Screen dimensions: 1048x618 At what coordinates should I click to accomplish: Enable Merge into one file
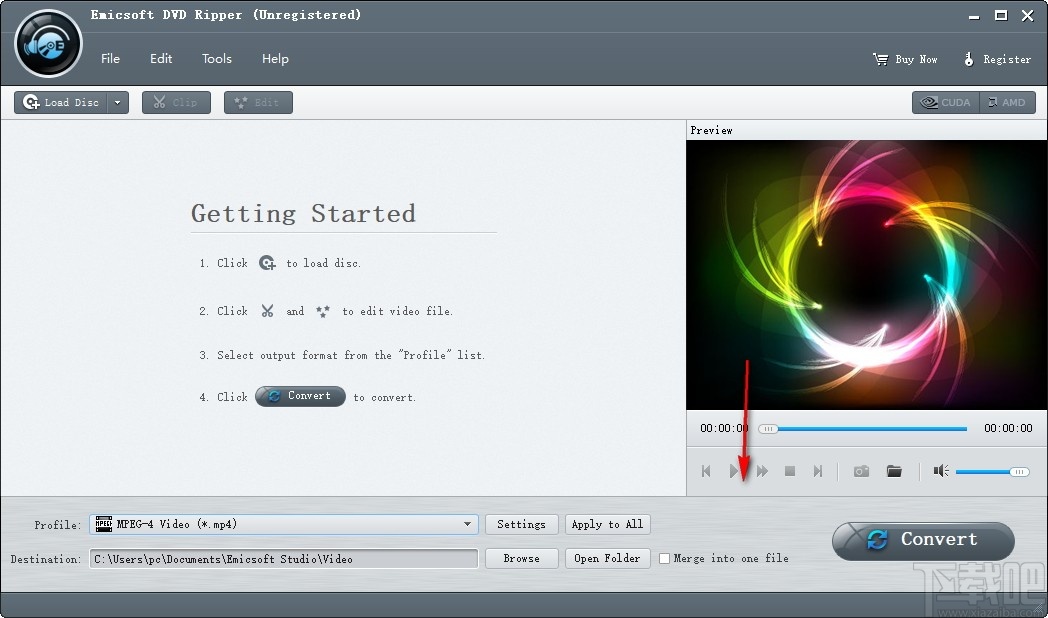point(665,559)
